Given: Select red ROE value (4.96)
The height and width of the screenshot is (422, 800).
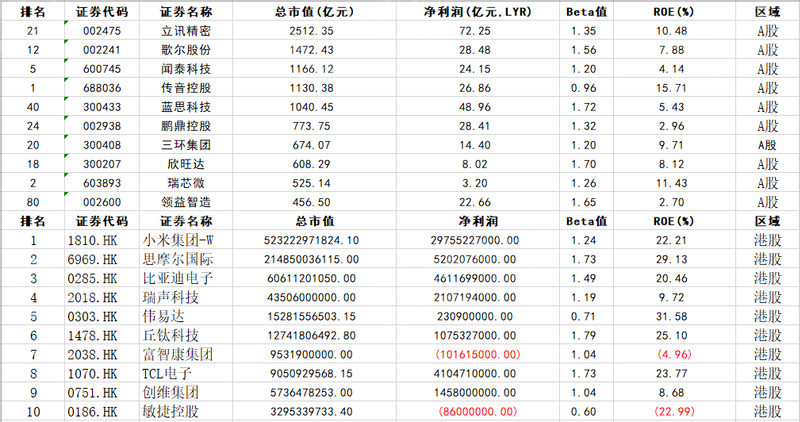Looking at the screenshot, I should pyautogui.click(x=673, y=354).
